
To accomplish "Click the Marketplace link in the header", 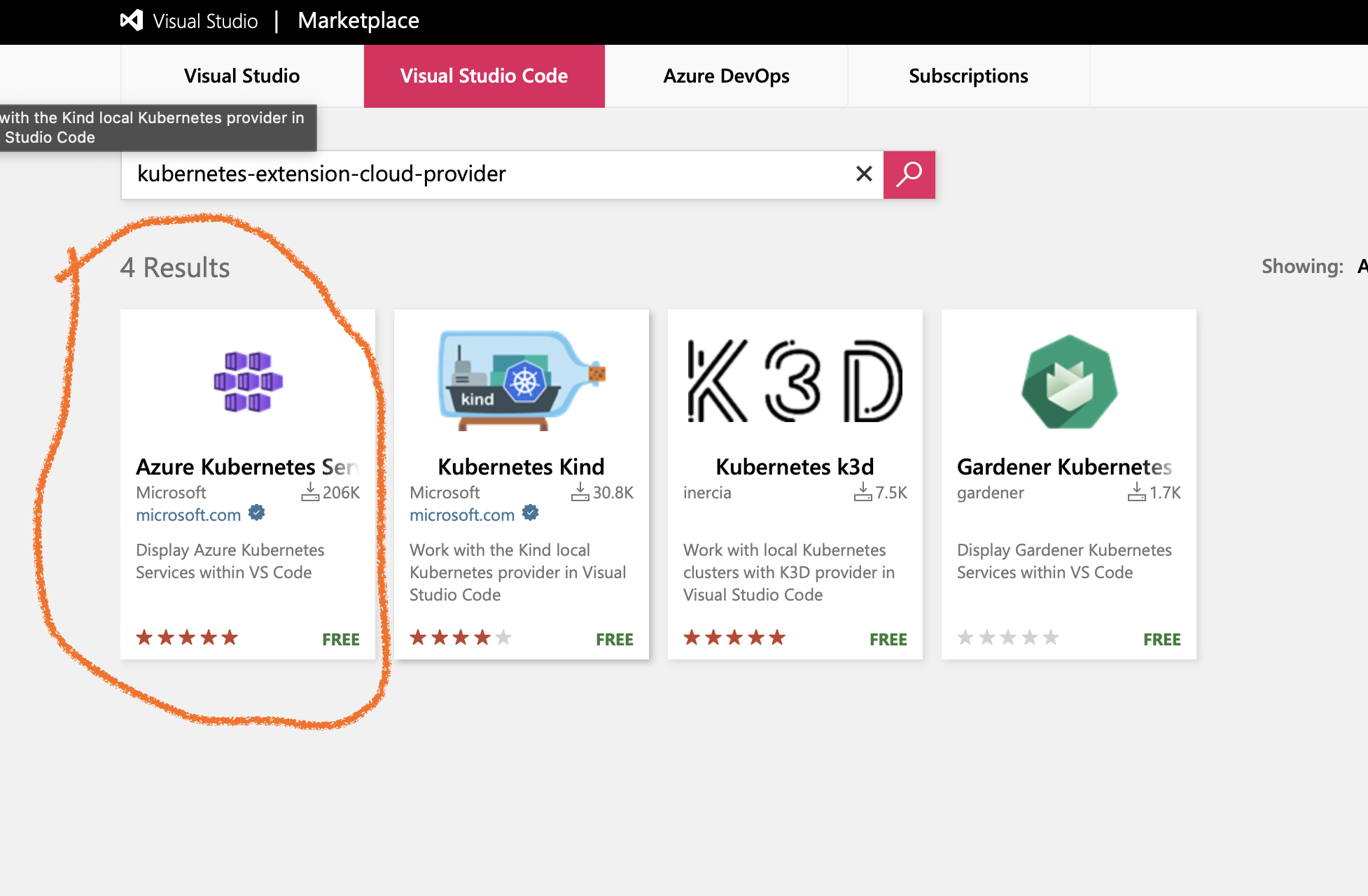I will click(358, 20).
